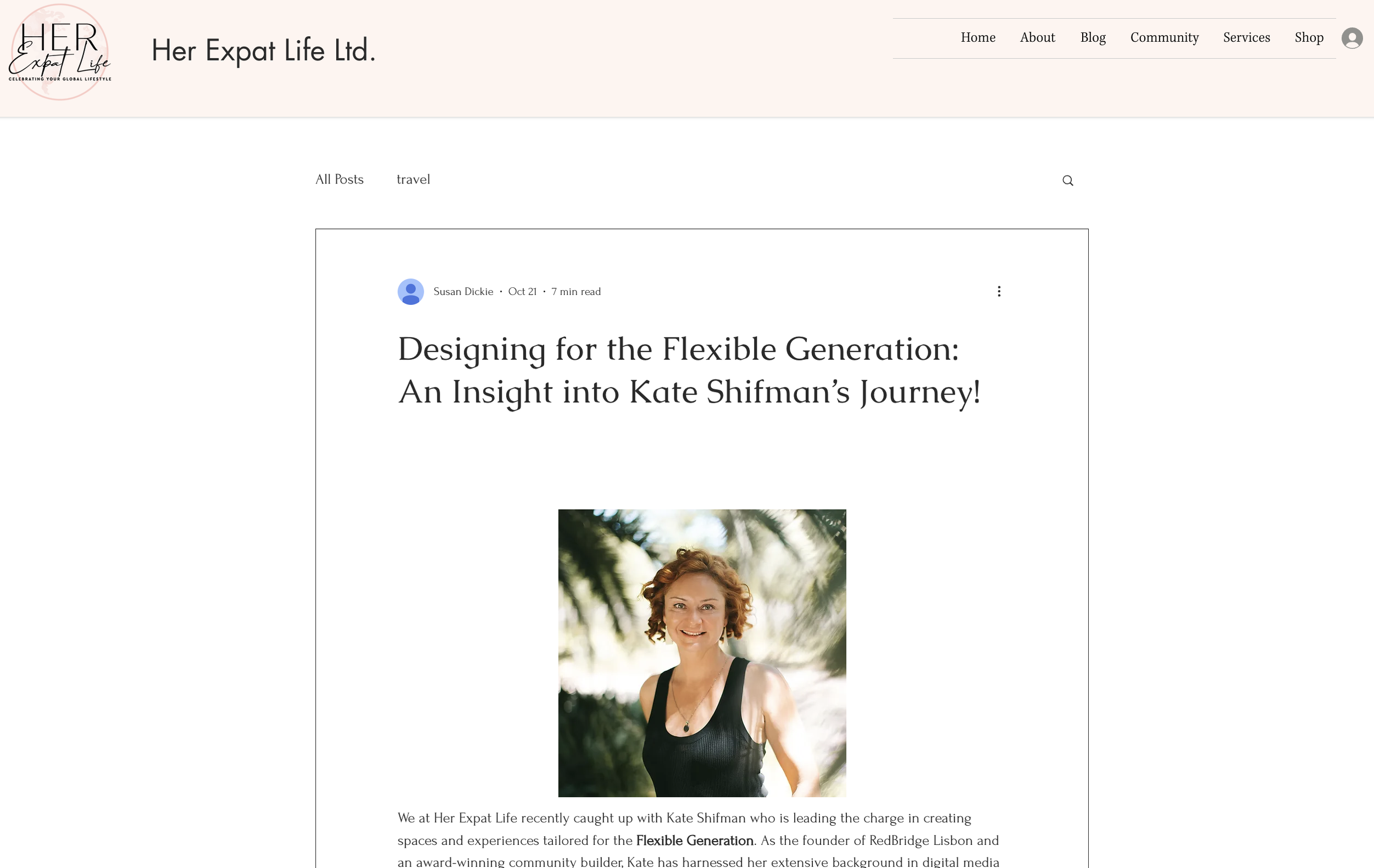Click the Oct 21 post date
The height and width of the screenshot is (868, 1374).
click(522, 292)
